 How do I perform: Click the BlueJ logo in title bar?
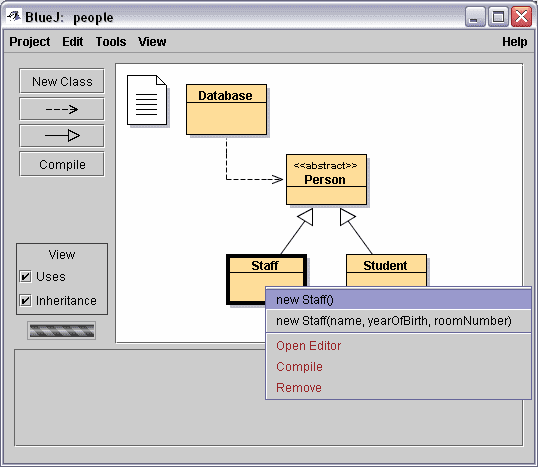pyautogui.click(x=14, y=16)
